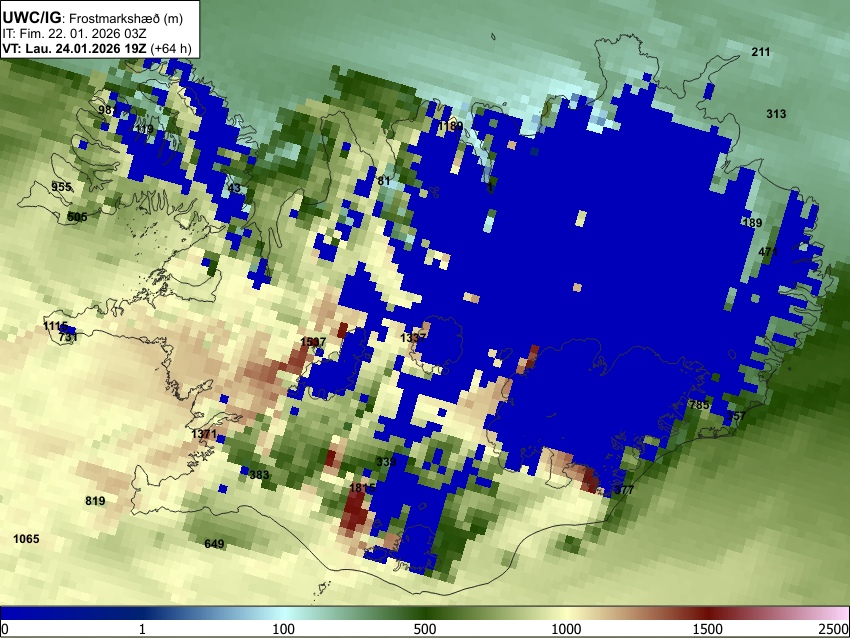Click the map value 1815
This screenshot has width=850, height=638.
(362, 488)
